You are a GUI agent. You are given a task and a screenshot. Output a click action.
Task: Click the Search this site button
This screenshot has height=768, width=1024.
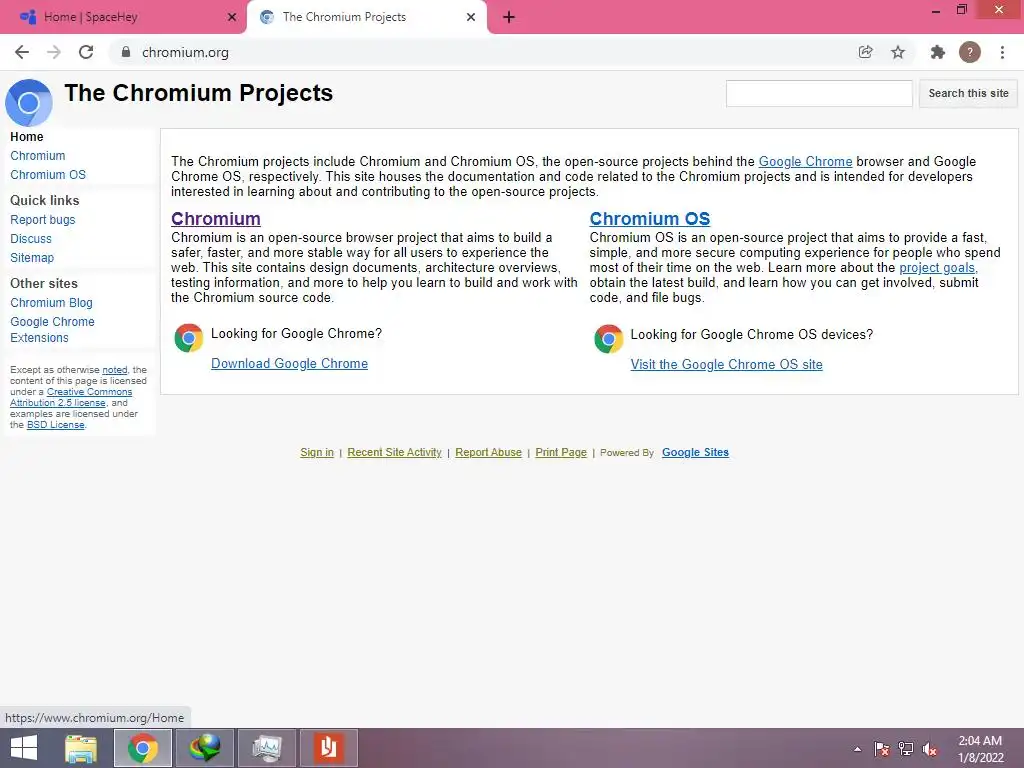click(968, 93)
